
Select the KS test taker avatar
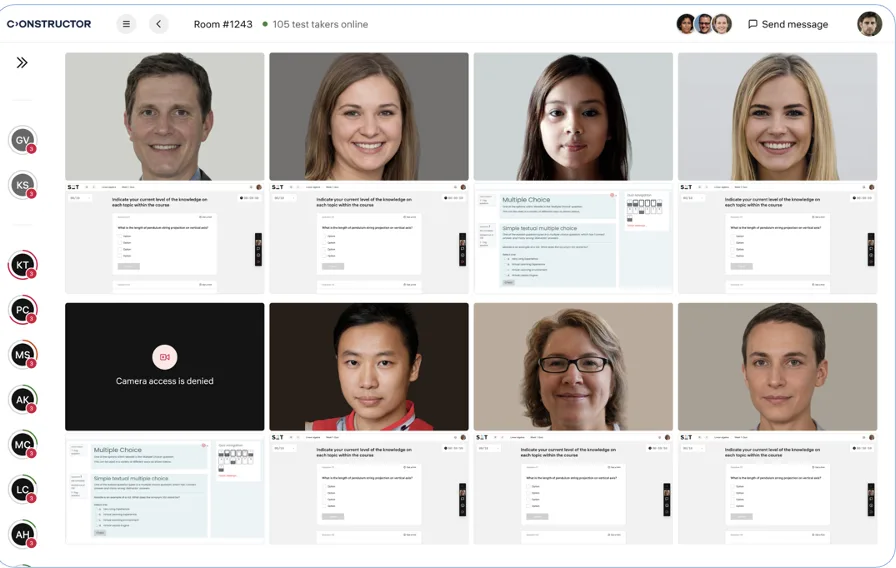[23, 185]
